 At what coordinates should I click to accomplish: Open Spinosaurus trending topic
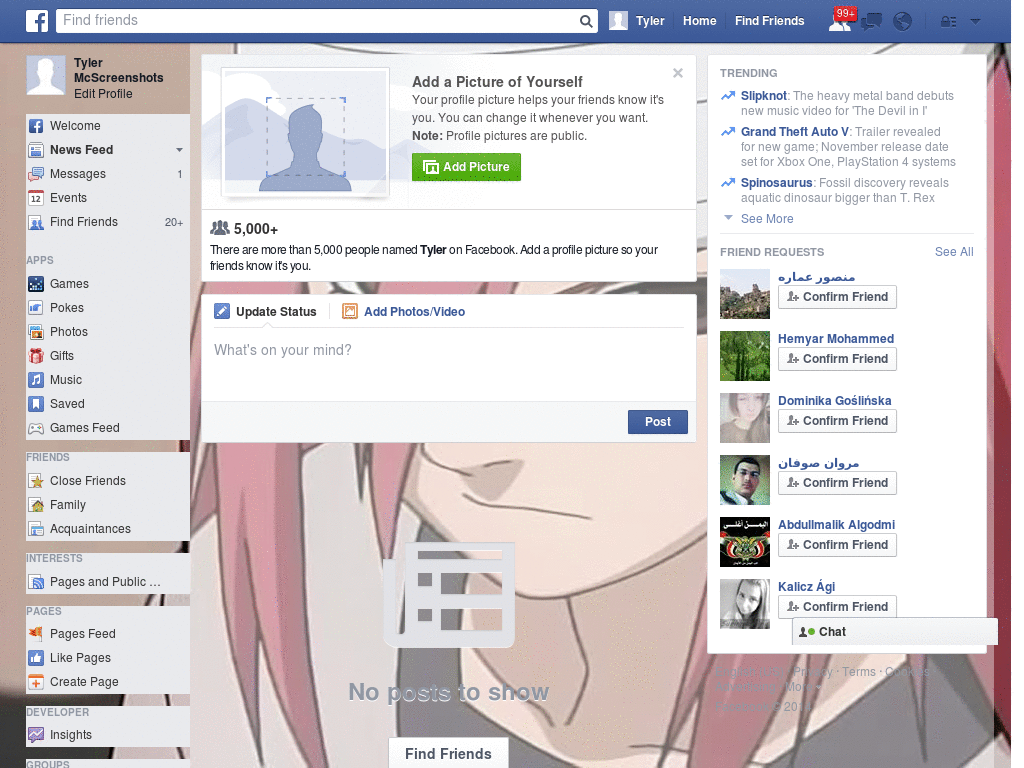coord(776,183)
